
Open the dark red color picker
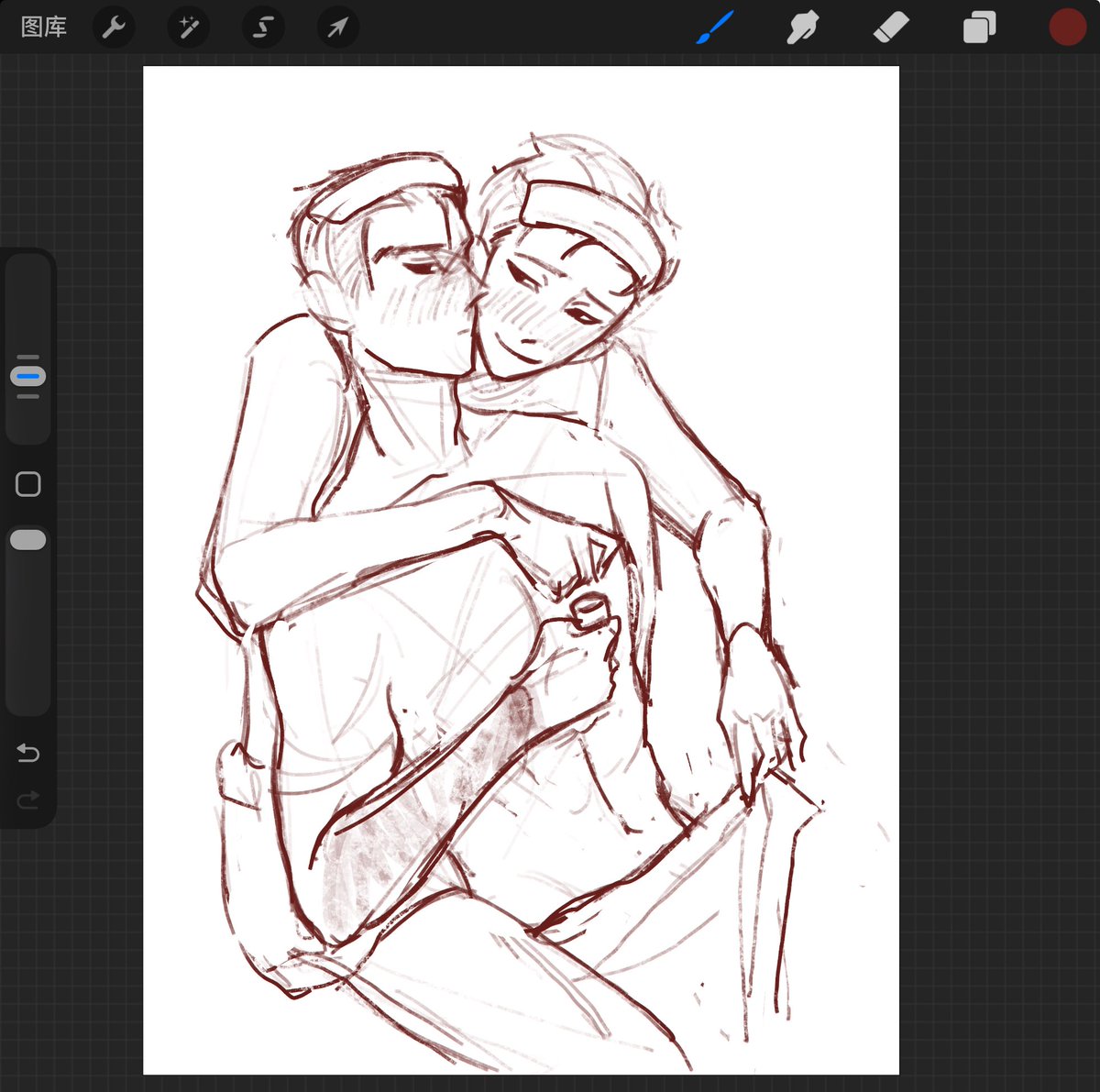1067,28
